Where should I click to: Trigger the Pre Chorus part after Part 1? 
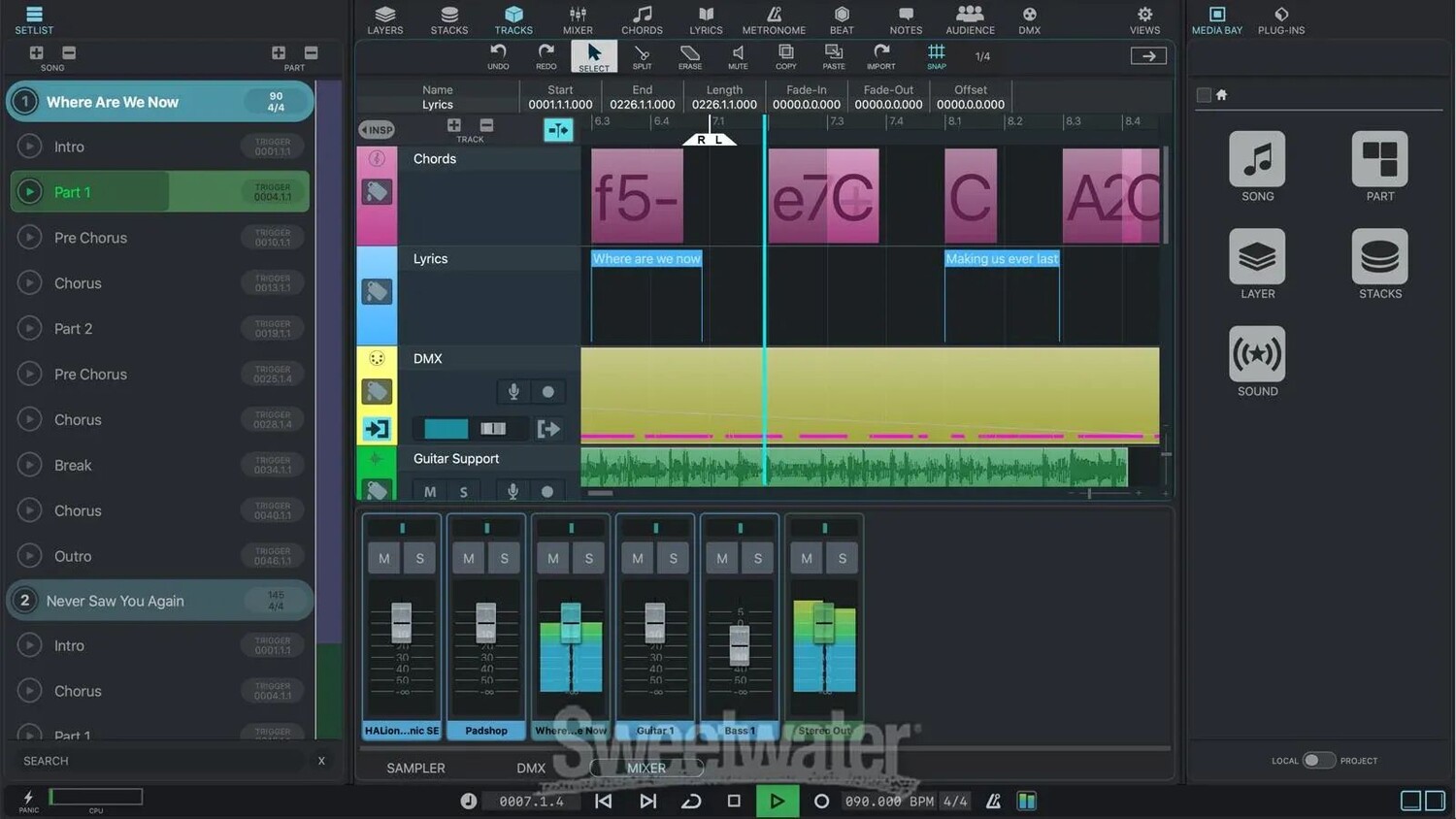tap(30, 238)
